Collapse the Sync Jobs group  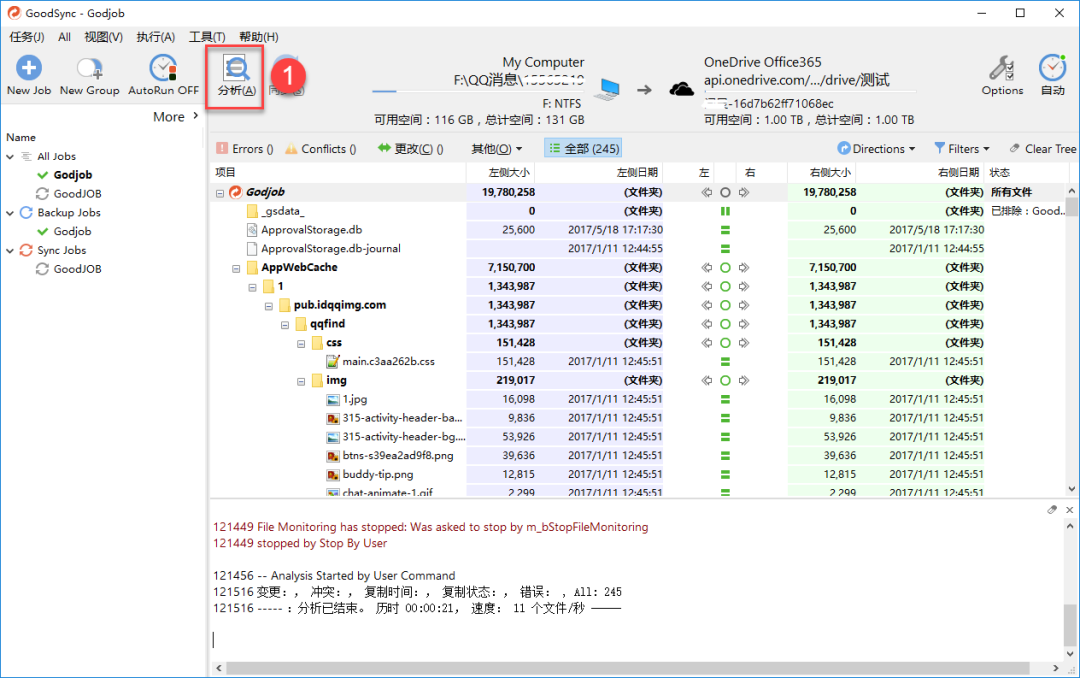tap(10, 251)
